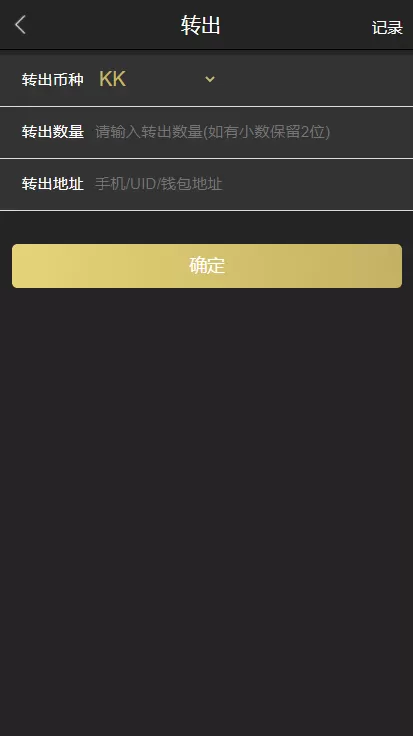Click the 转出数量 label
The height and width of the screenshot is (736, 413).
point(53,132)
